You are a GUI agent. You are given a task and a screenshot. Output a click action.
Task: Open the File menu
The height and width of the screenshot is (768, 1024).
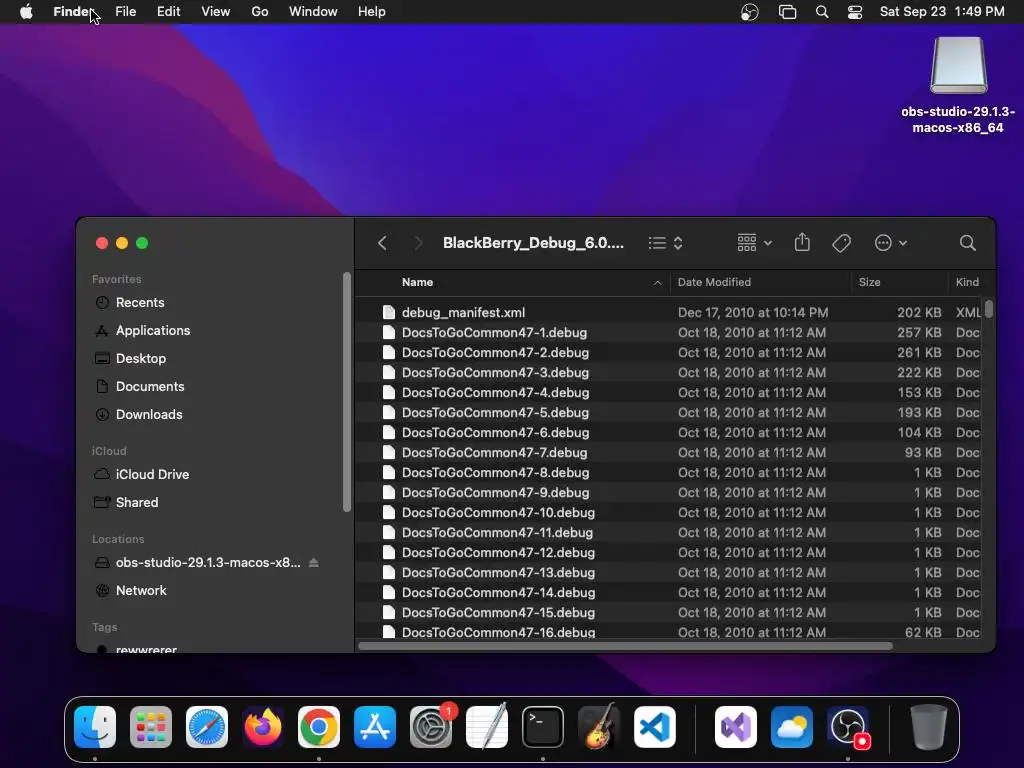tap(125, 12)
